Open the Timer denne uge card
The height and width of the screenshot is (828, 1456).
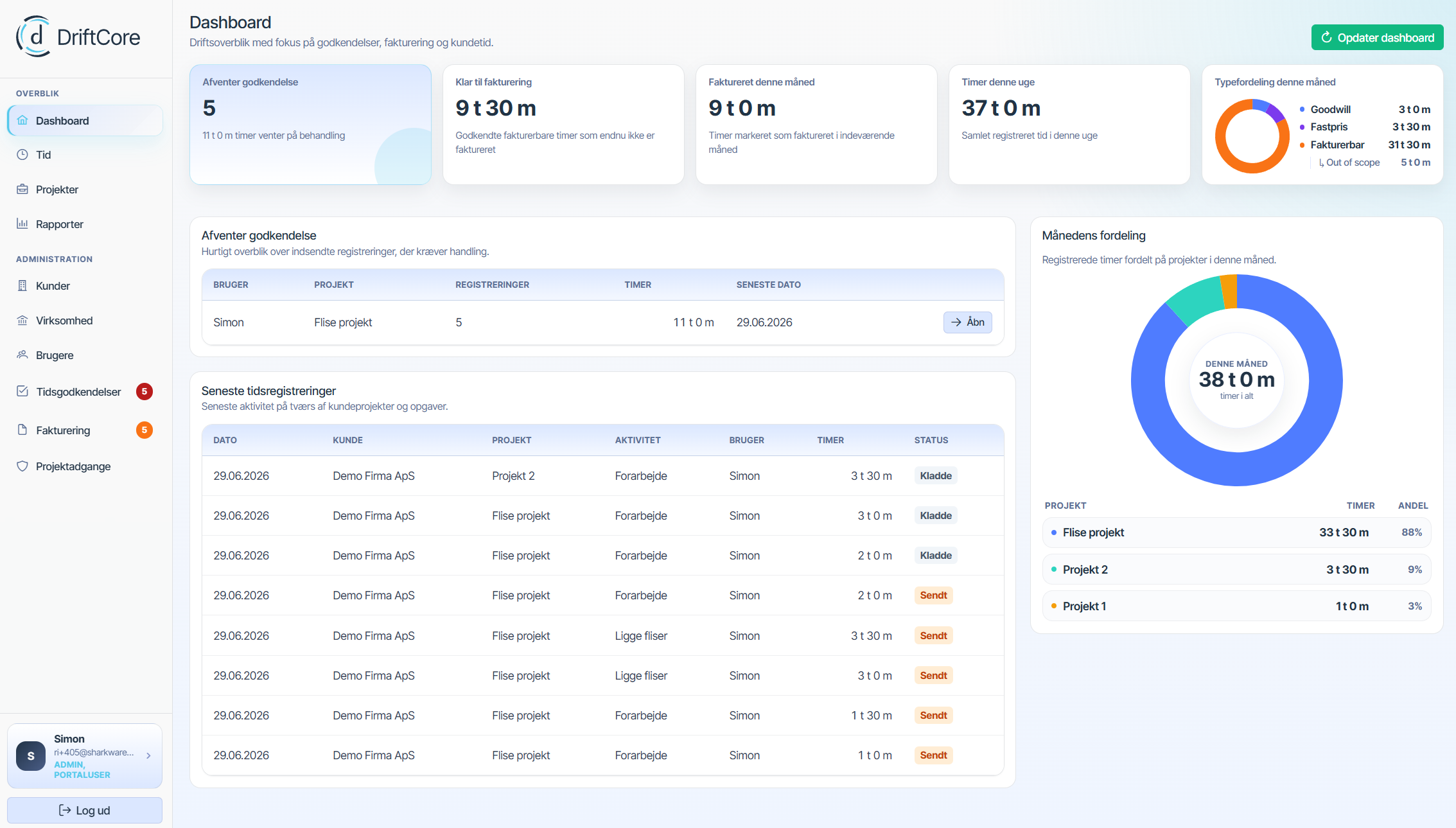point(1069,125)
